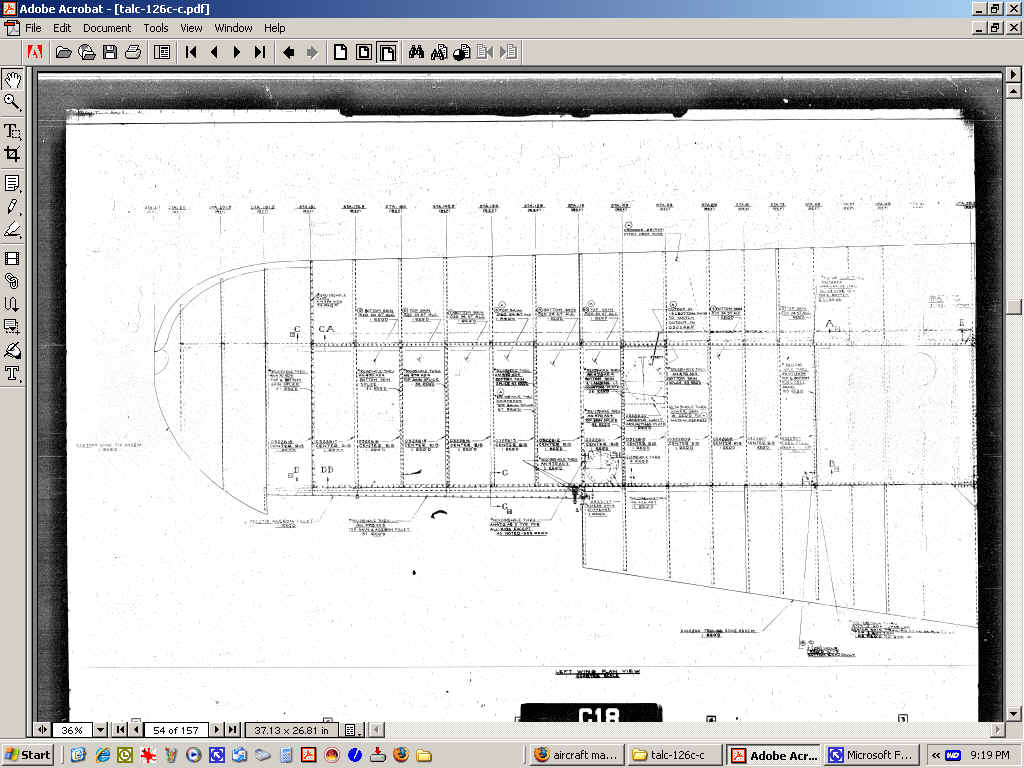Select the Hand tool

[x=13, y=80]
